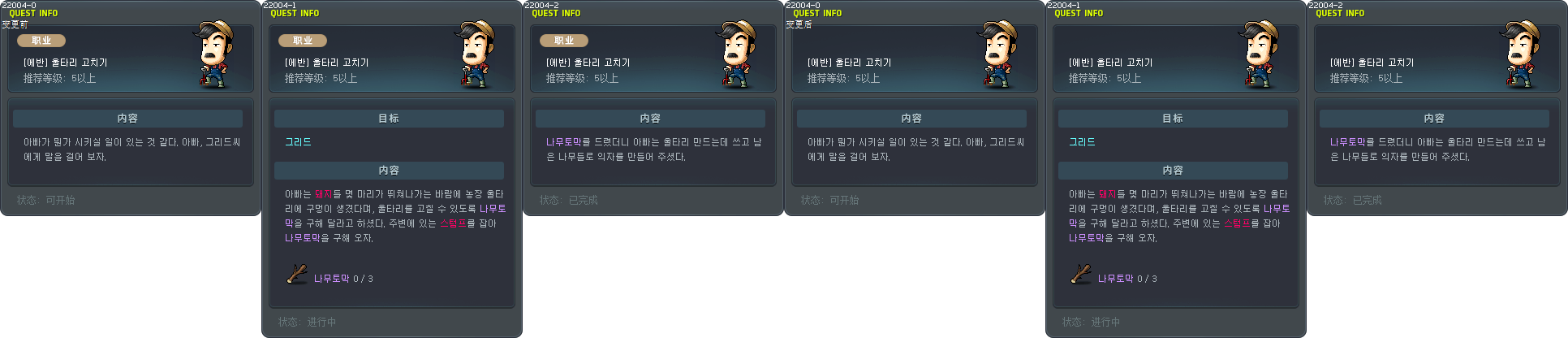The width and height of the screenshot is (1568, 338).
Task: Click the 职业 badge above the first 目标 header
Action: click(x=303, y=41)
